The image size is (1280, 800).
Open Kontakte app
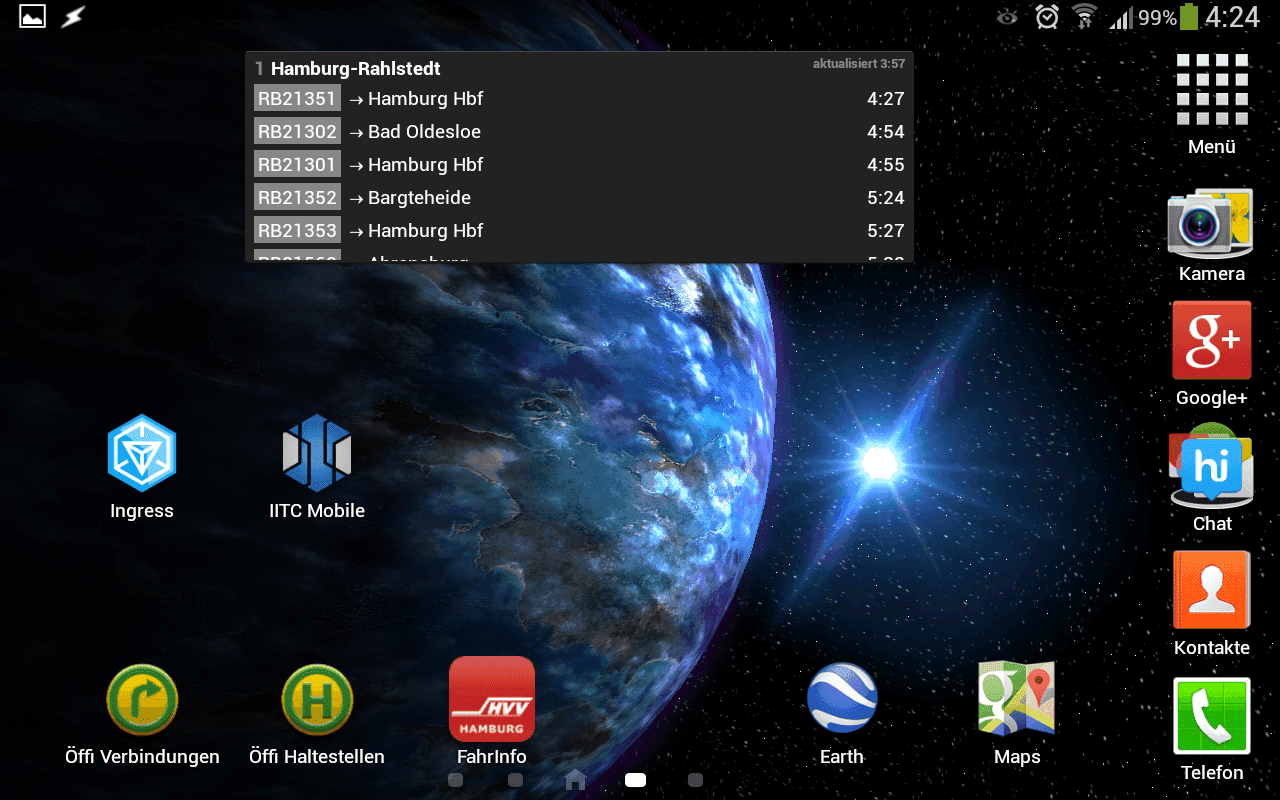(1212, 604)
